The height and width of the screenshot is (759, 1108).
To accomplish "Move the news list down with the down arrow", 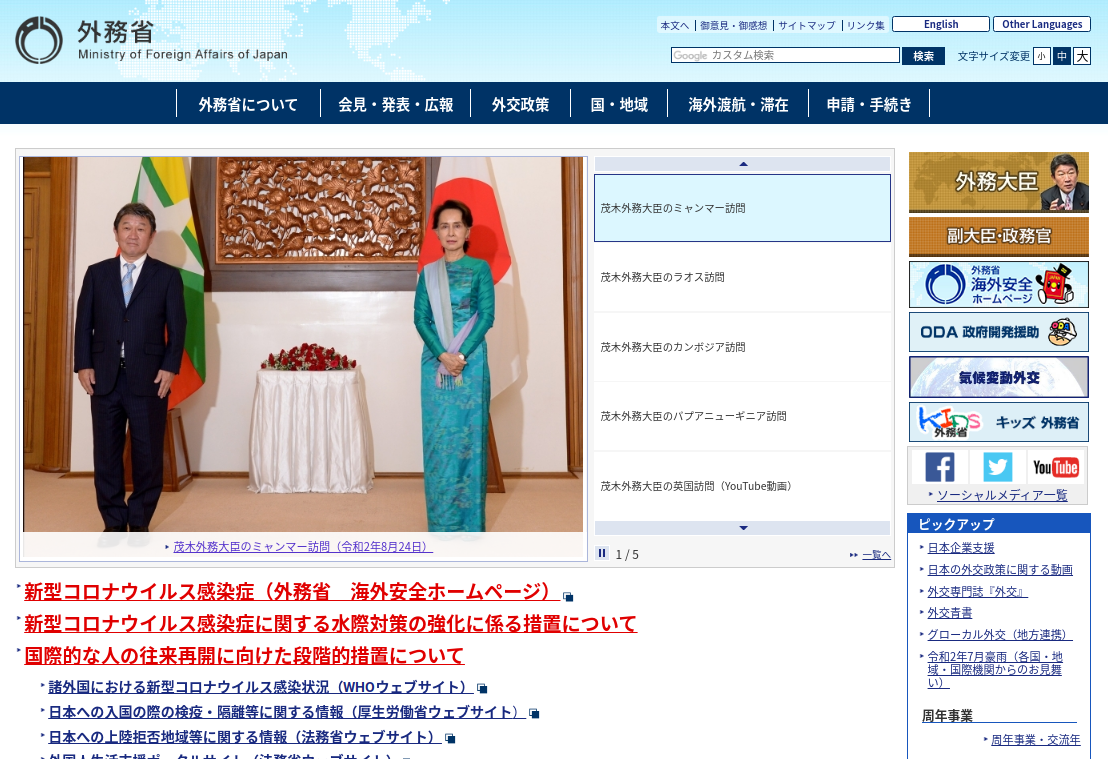I will pos(743,528).
